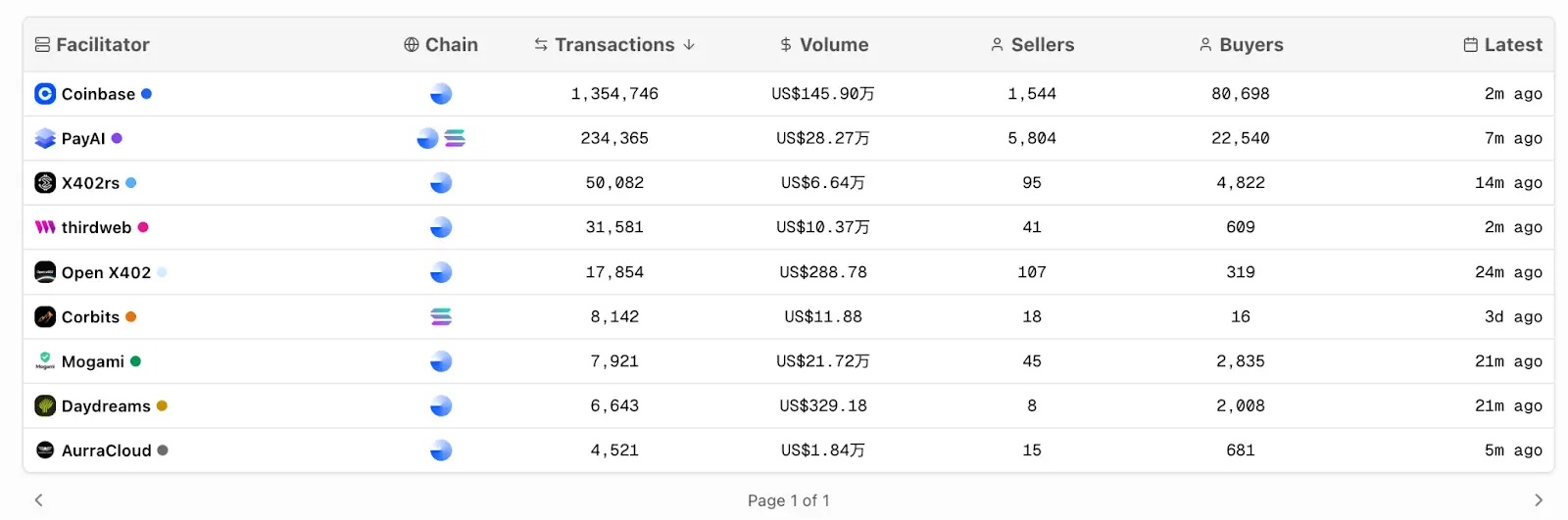Screen dimensions: 1568x520
Task: Sort by Transactions column header
Action: click(x=614, y=45)
